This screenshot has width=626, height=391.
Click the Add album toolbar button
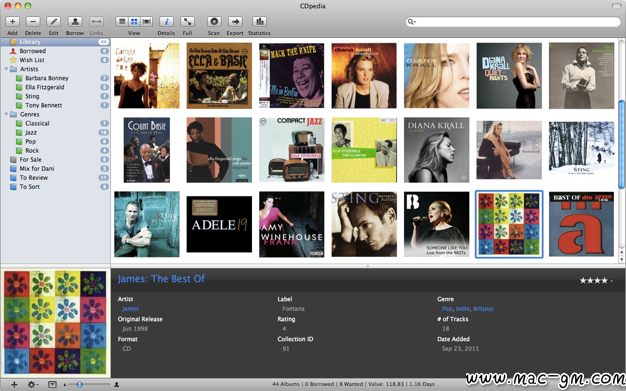pos(12,22)
